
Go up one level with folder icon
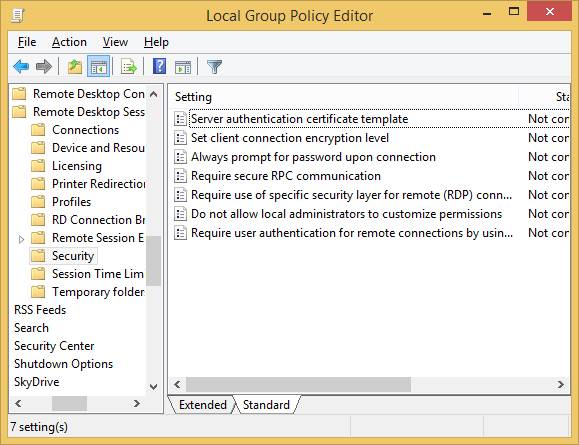75,67
